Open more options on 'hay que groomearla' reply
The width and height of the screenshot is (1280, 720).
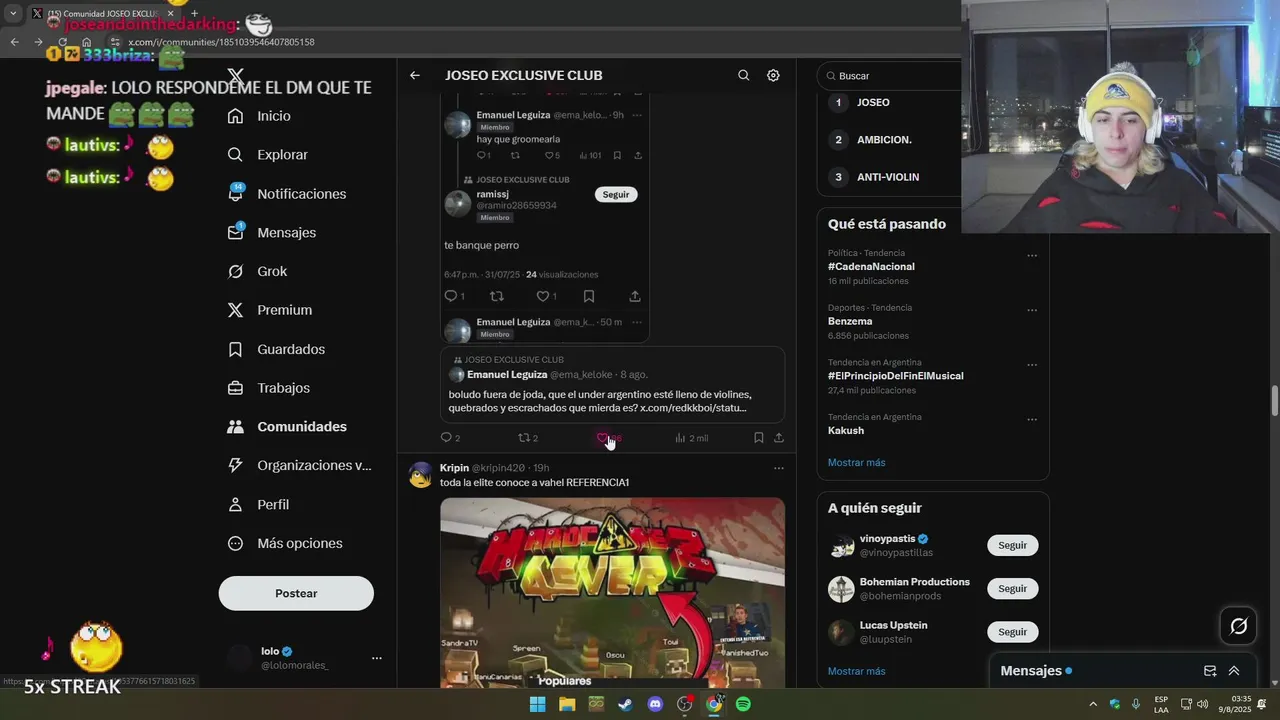637,115
